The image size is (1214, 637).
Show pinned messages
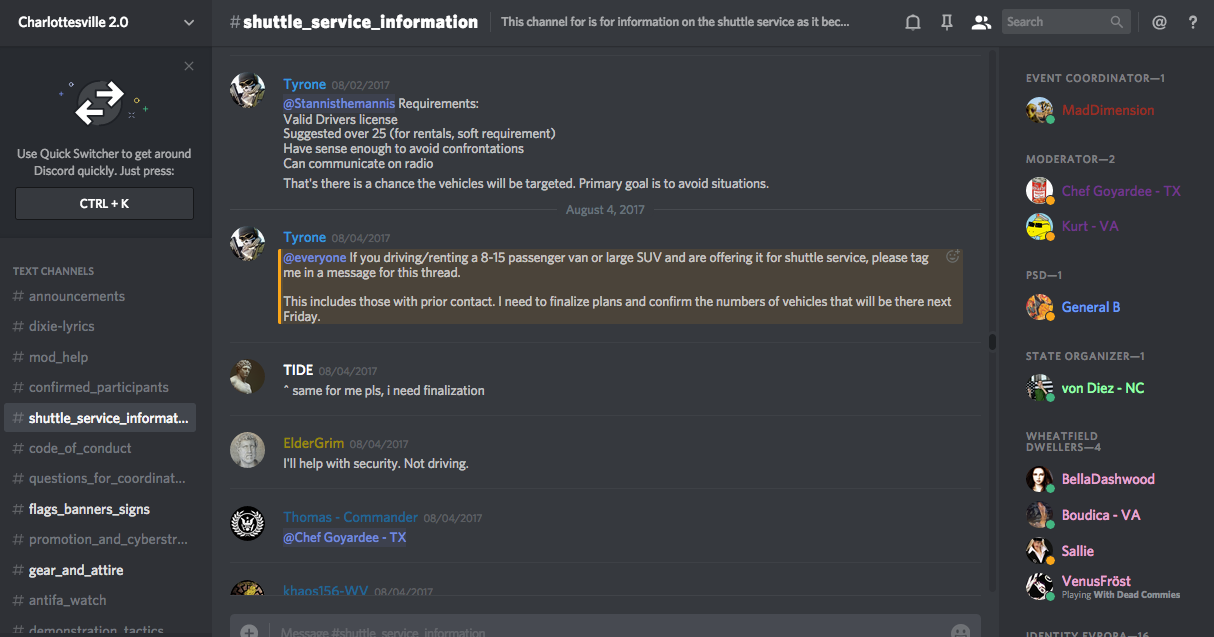(x=947, y=22)
